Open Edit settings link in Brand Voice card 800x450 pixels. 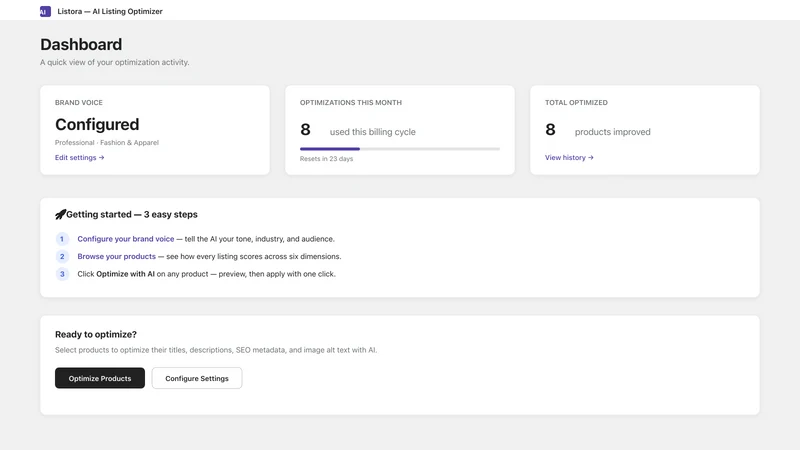tap(80, 158)
